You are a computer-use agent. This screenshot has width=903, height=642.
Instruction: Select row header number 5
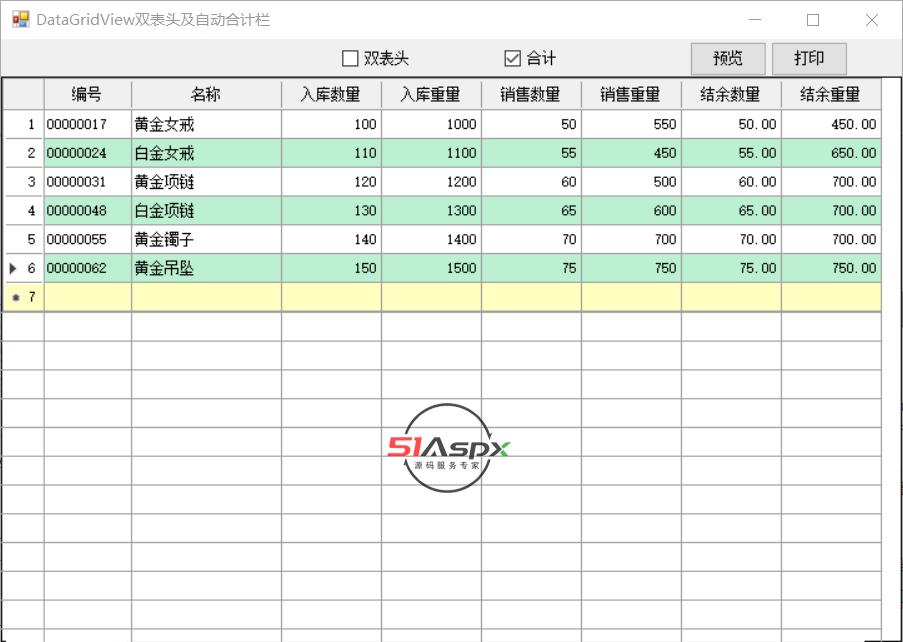[x=24, y=240]
